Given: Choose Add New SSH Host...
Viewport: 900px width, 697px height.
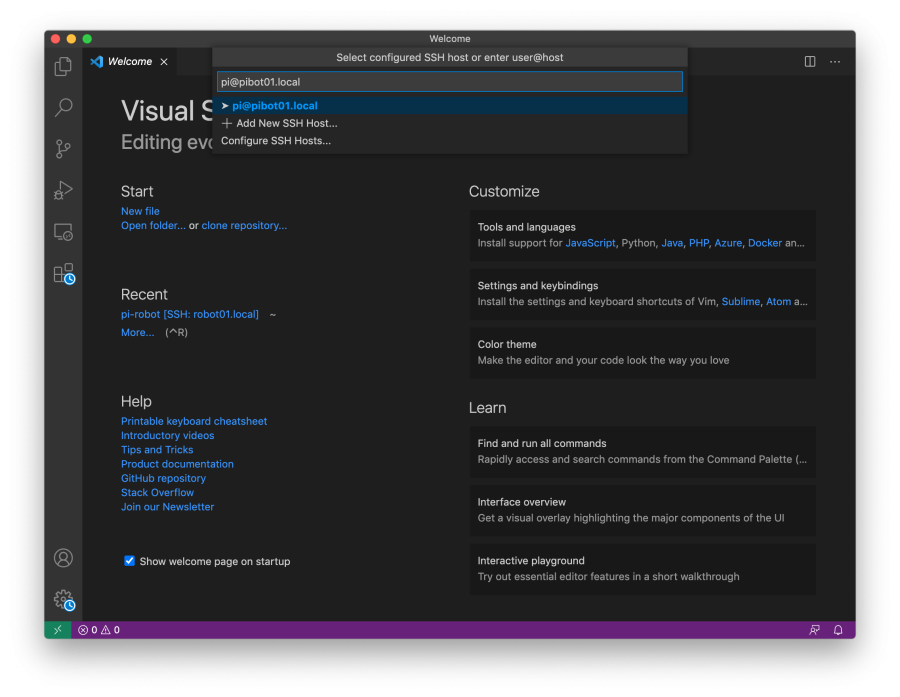Looking at the screenshot, I should (449, 123).
